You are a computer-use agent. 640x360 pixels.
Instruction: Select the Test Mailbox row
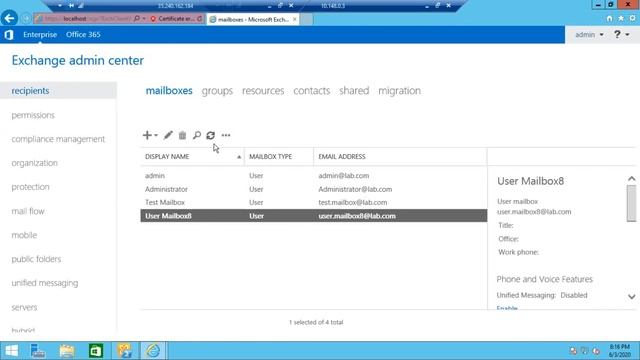(x=313, y=202)
